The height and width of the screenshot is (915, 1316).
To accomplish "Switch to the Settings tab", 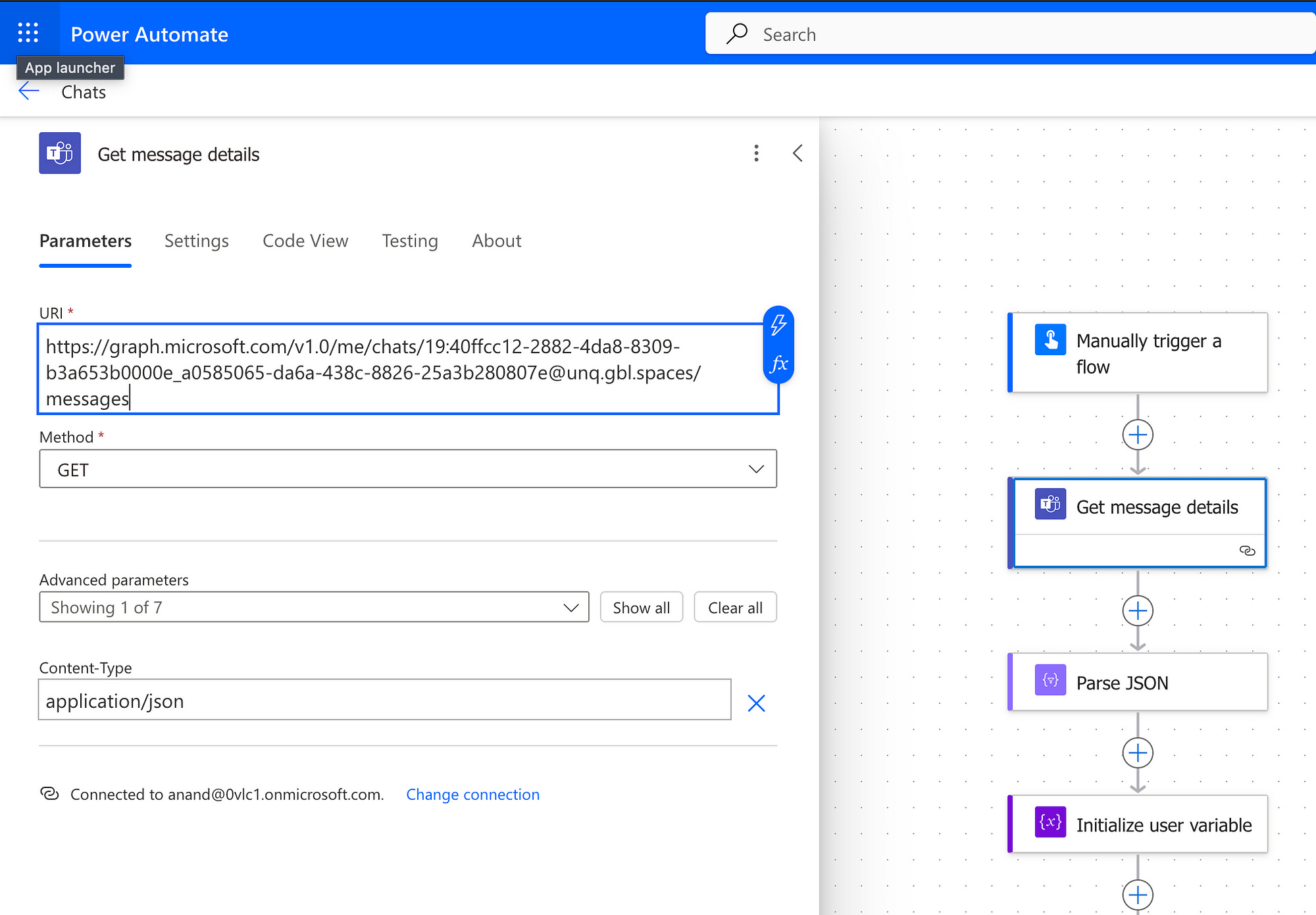I will pyautogui.click(x=196, y=241).
